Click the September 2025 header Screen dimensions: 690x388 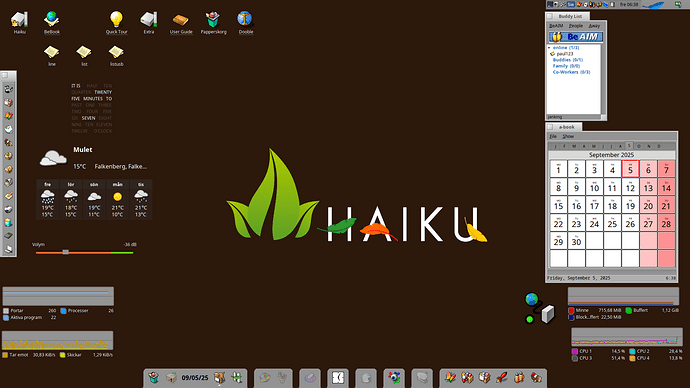[x=611, y=155]
